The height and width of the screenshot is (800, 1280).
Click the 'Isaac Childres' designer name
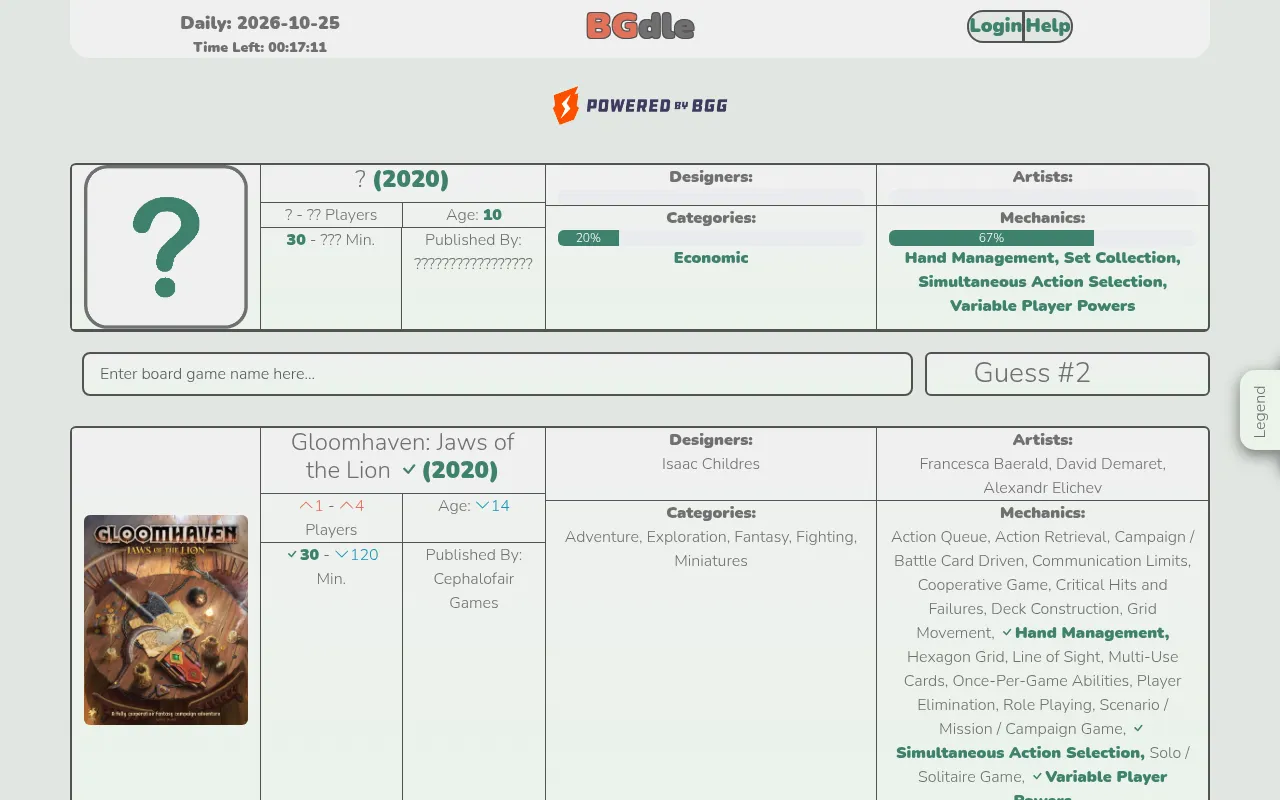pyautogui.click(x=711, y=464)
